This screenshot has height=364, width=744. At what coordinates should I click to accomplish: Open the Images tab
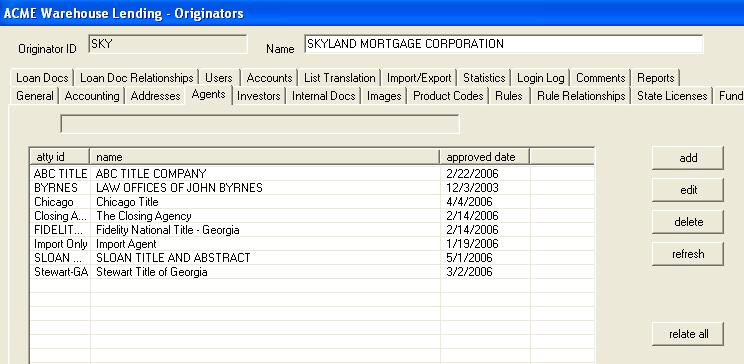pos(384,96)
